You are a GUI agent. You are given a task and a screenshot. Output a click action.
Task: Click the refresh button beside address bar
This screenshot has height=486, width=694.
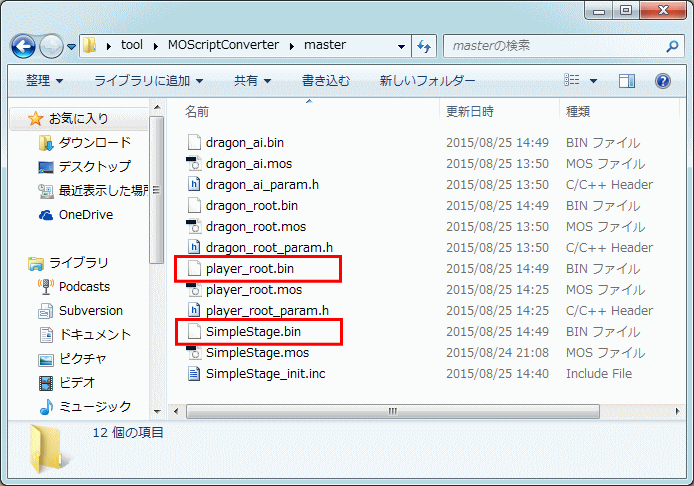click(x=424, y=46)
